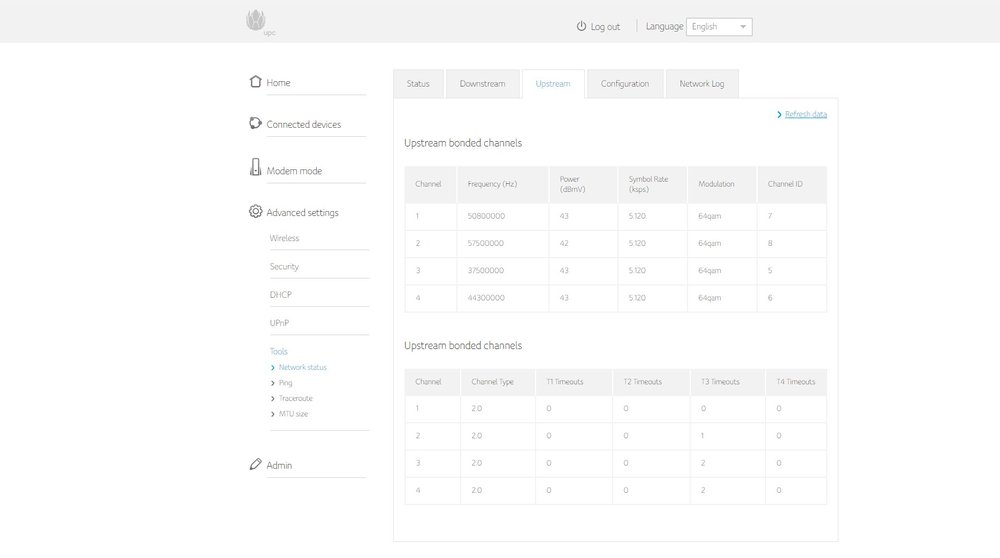Click Channel ID value 7

tap(770, 216)
